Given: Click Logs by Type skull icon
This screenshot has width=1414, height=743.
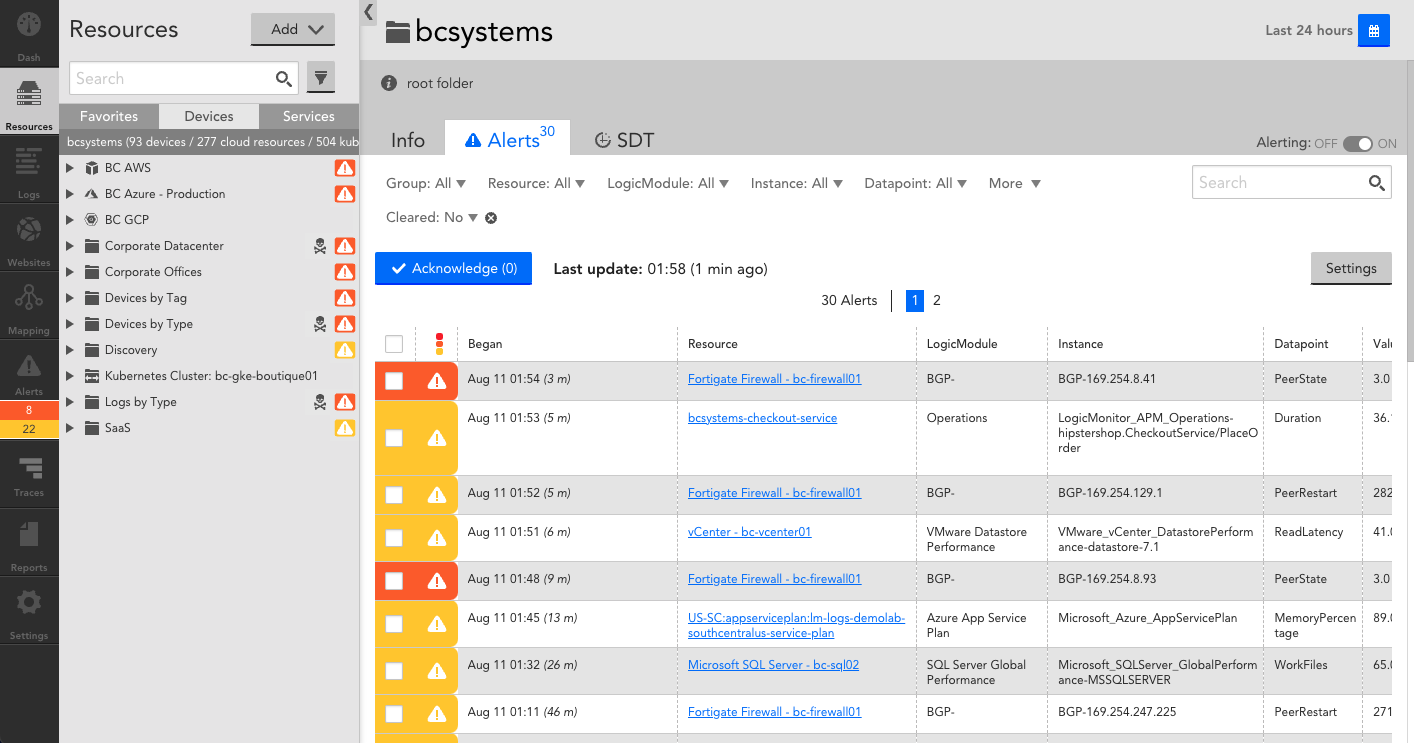Looking at the screenshot, I should coord(320,402).
